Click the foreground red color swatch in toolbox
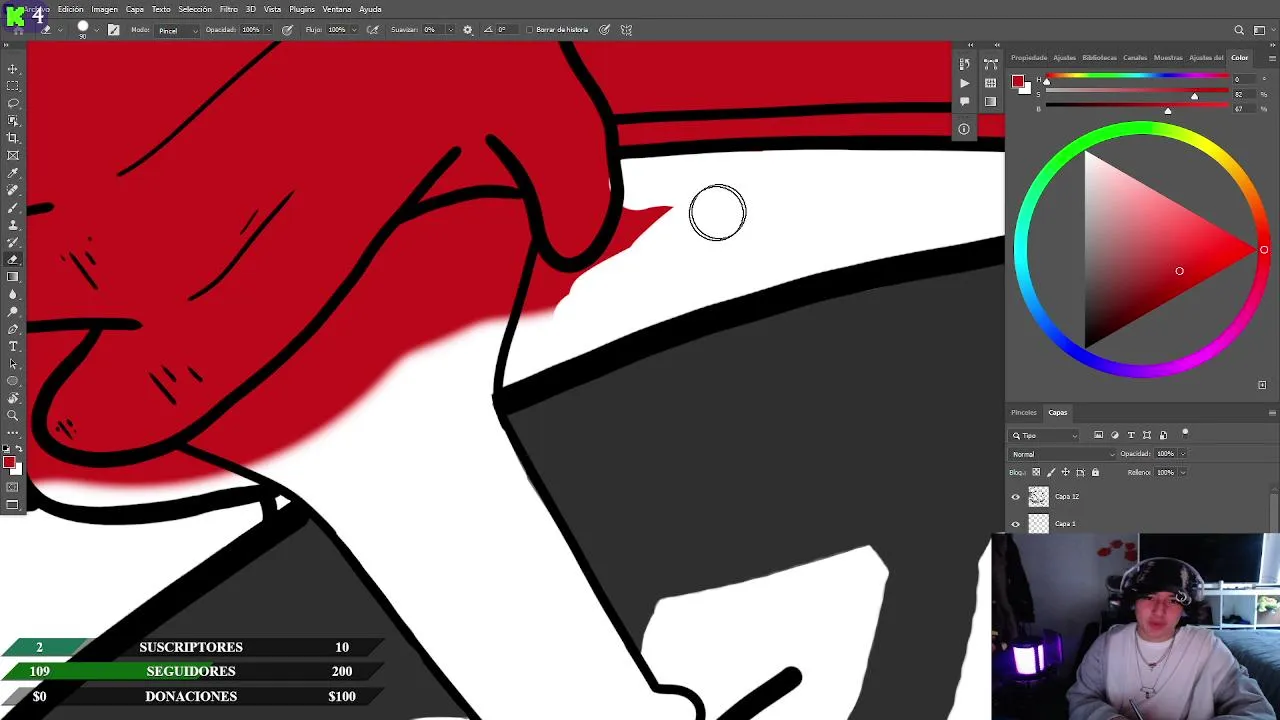Viewport: 1280px width, 720px height. [9, 462]
